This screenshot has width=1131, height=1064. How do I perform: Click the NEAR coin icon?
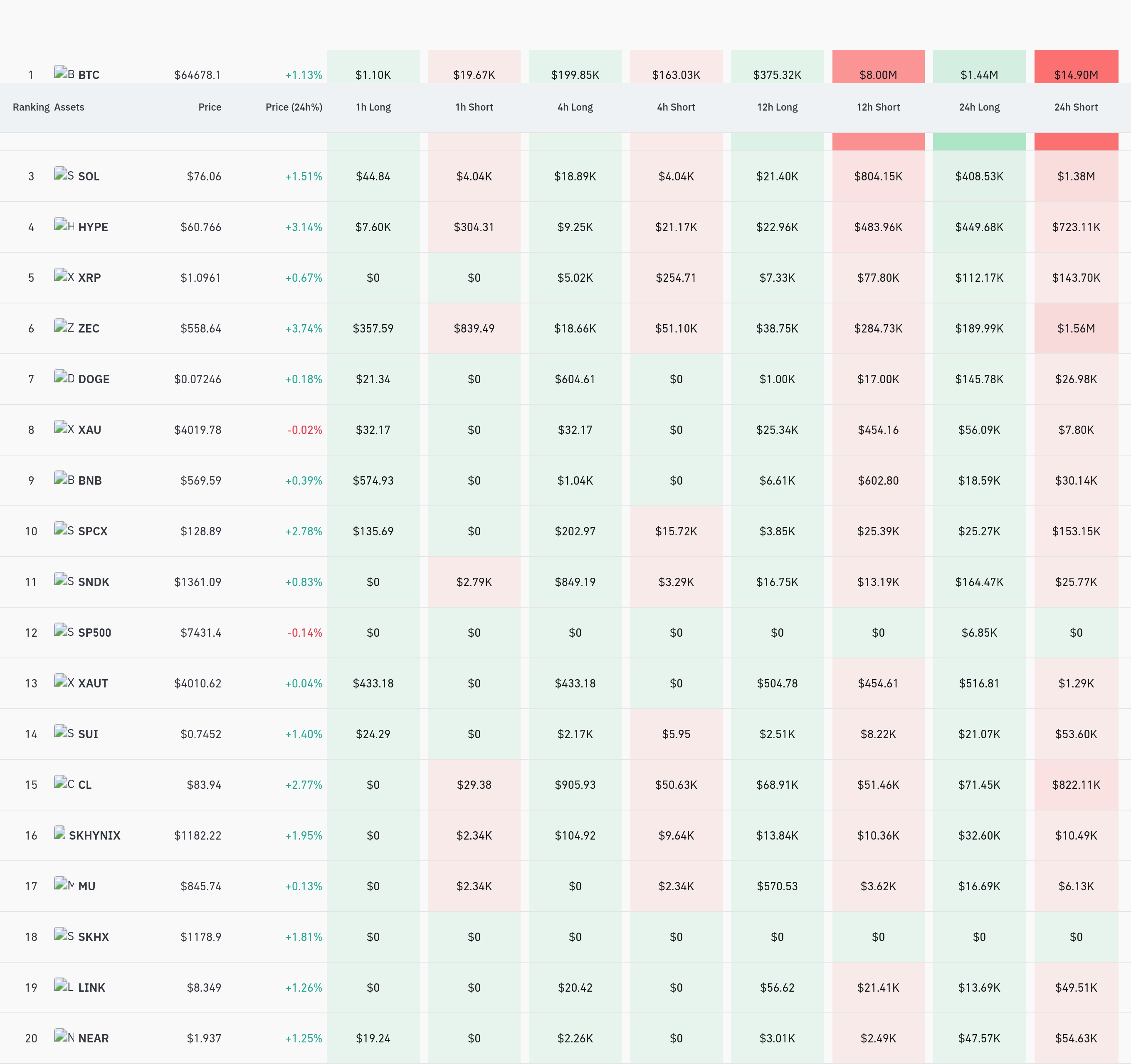[64, 1036]
